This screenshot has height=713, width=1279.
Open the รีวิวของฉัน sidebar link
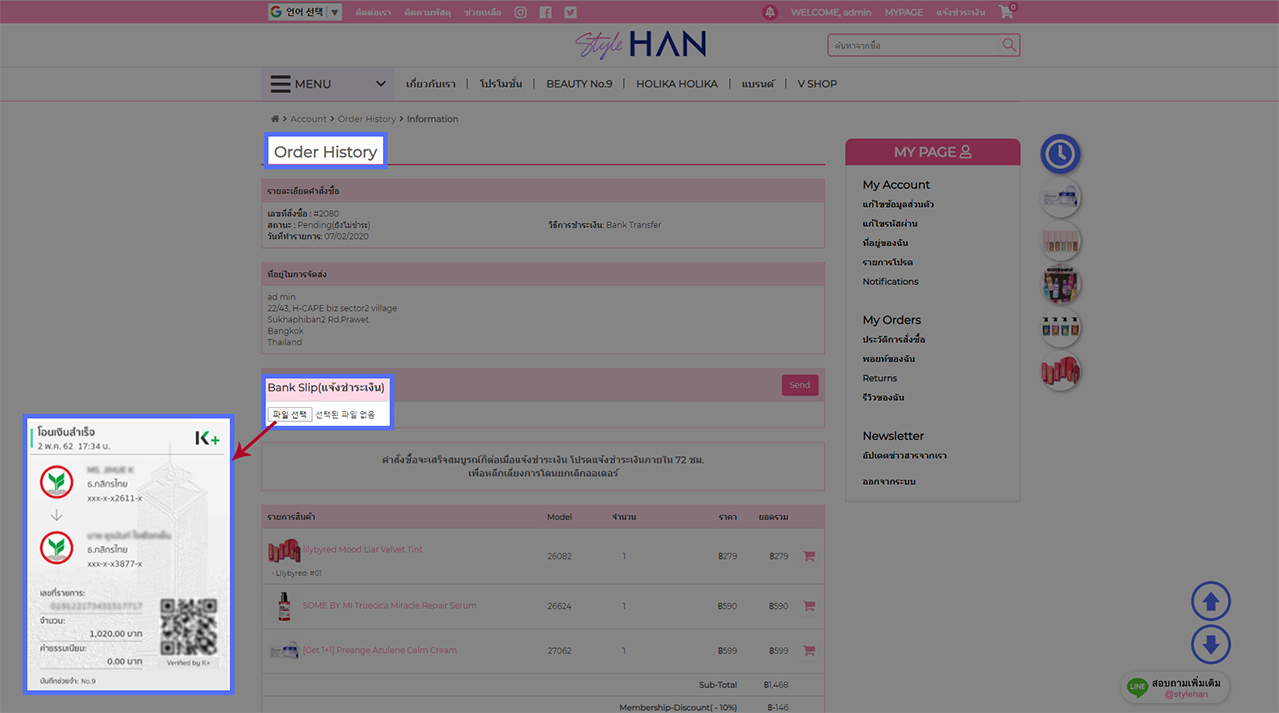tap(884, 397)
